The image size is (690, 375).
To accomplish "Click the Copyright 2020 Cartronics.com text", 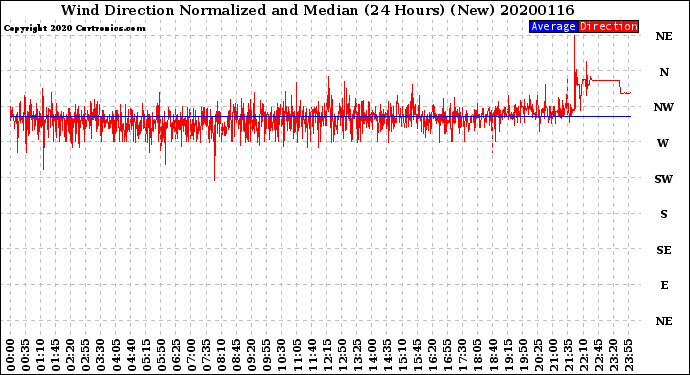I will click(x=74, y=28).
